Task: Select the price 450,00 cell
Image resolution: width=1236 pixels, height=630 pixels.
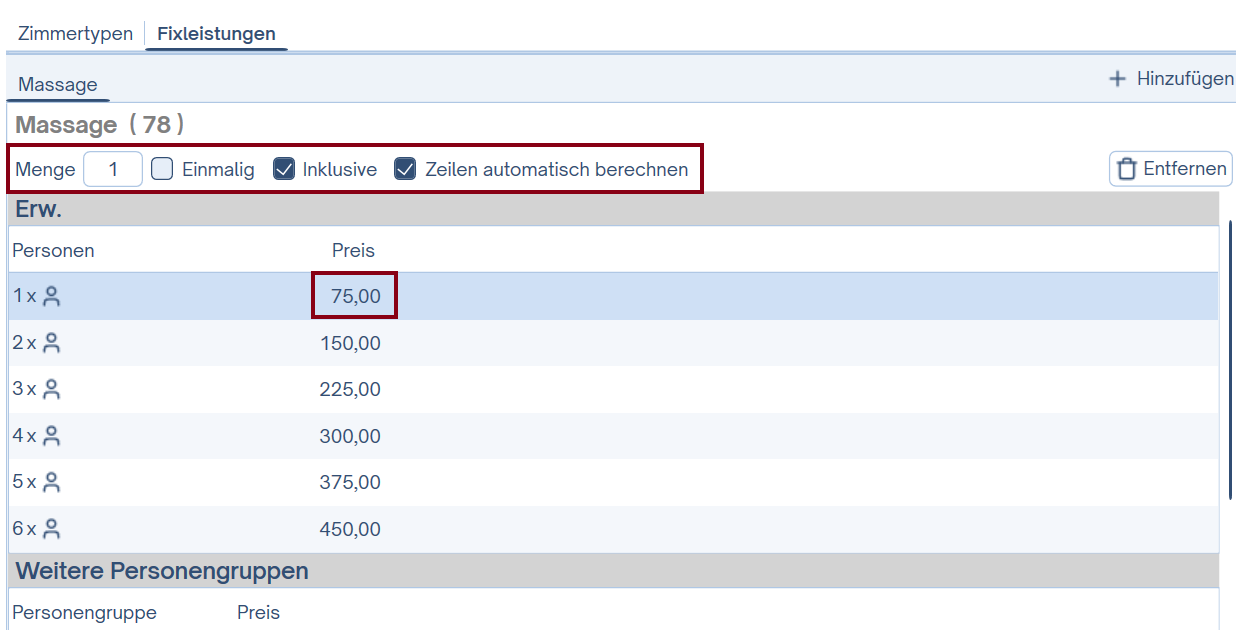Action: pos(350,529)
